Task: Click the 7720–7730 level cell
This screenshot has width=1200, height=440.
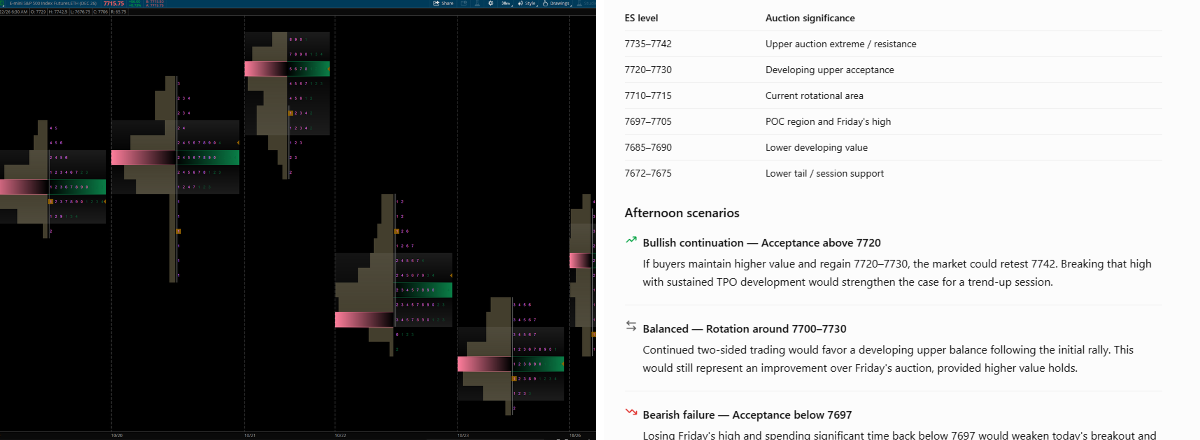Action: pos(648,70)
